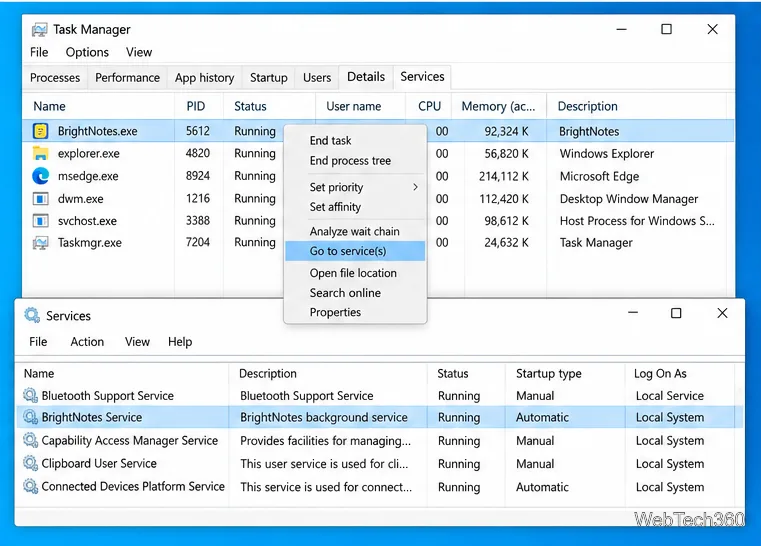Choose End process tree

[350, 161]
